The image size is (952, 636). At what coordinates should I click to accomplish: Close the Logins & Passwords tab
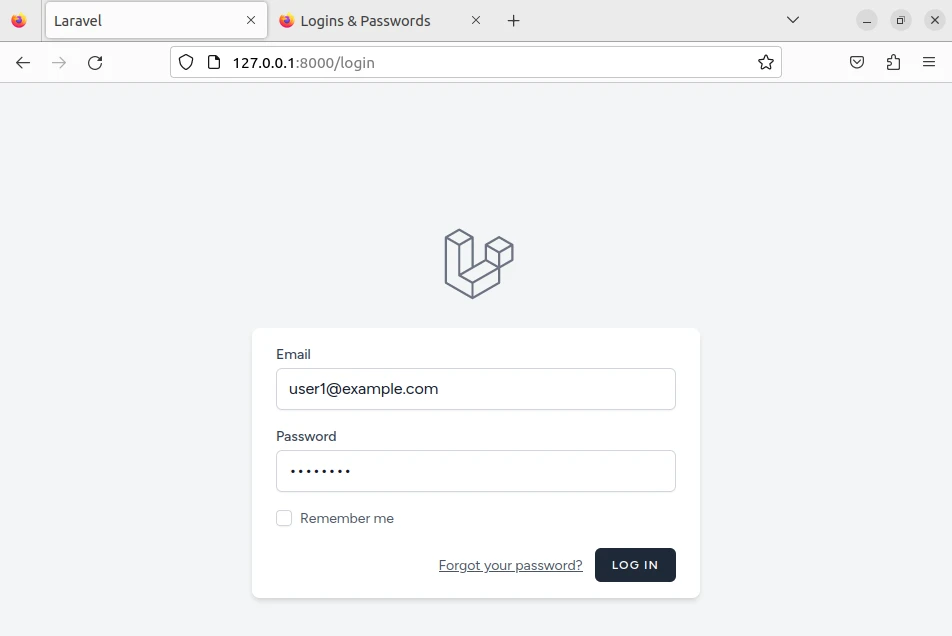[x=476, y=20]
